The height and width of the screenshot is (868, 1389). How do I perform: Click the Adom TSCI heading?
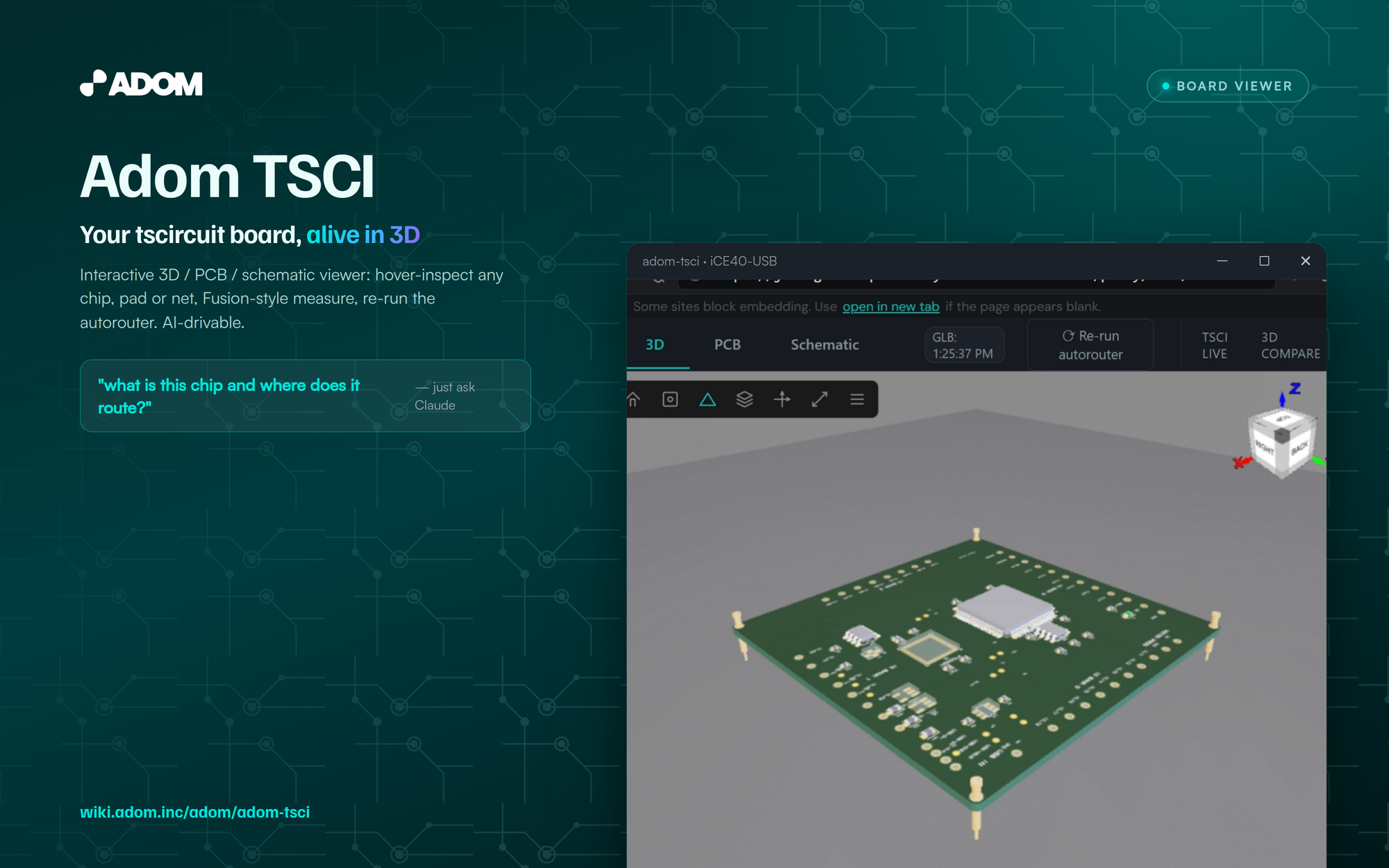pos(227,176)
